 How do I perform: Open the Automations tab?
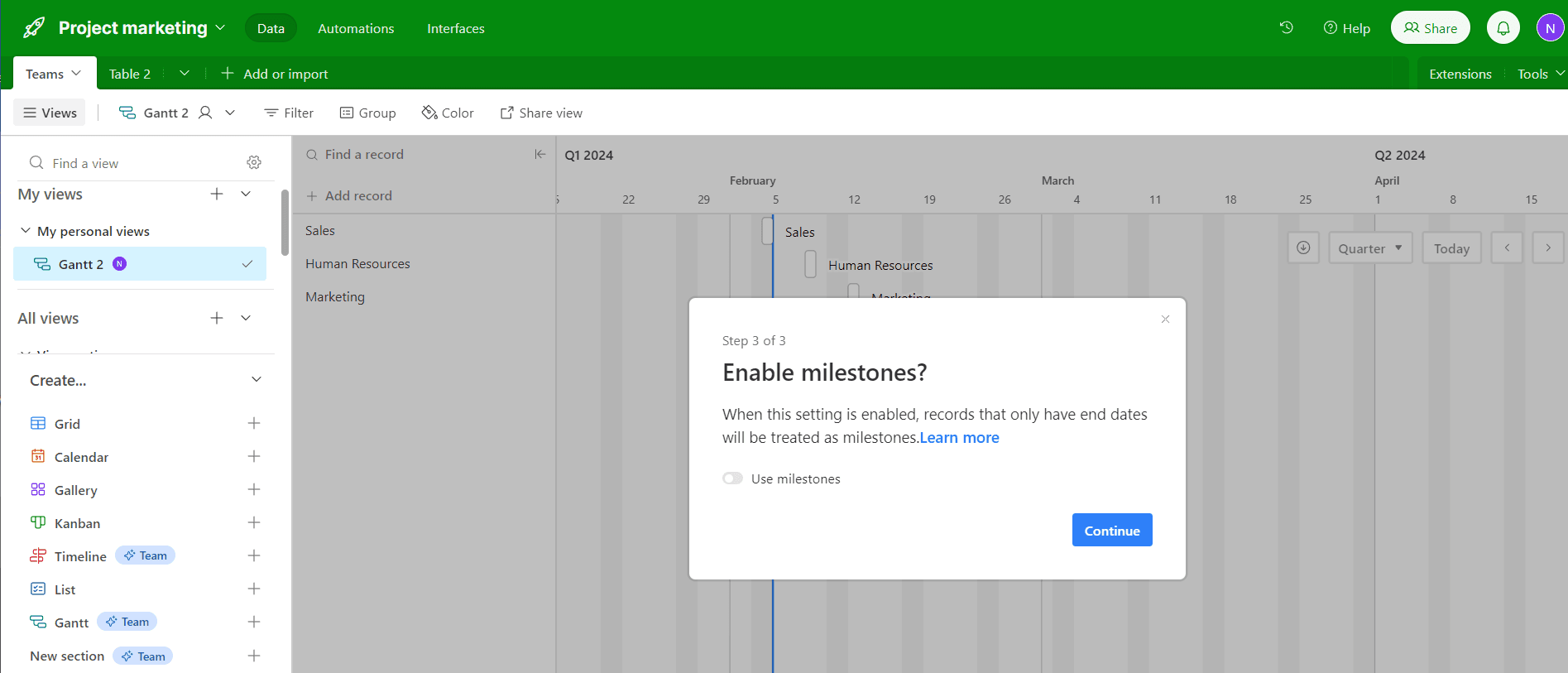coord(356,28)
